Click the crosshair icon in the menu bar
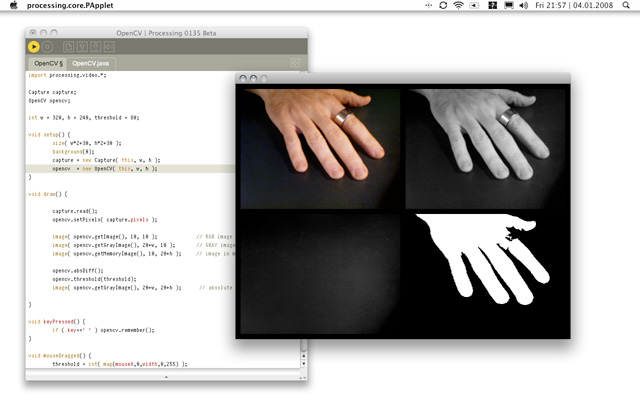Viewport: 640px width, 400px height. tap(428, 5)
